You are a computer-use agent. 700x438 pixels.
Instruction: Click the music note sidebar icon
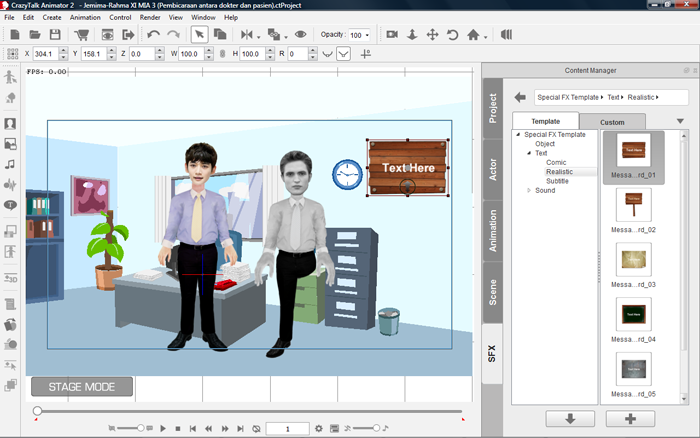click(10, 164)
